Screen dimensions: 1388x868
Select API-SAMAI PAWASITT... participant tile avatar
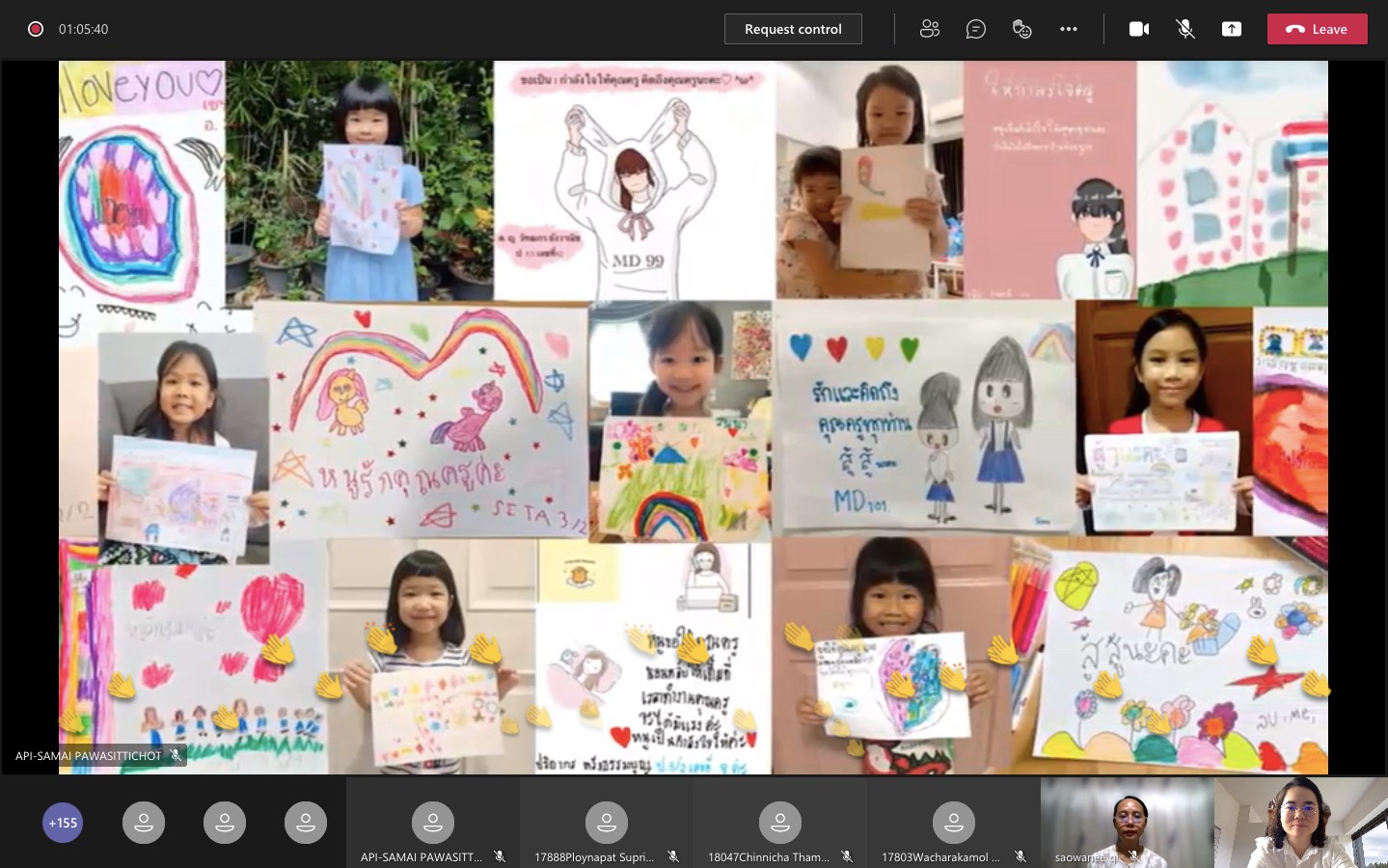click(433, 823)
